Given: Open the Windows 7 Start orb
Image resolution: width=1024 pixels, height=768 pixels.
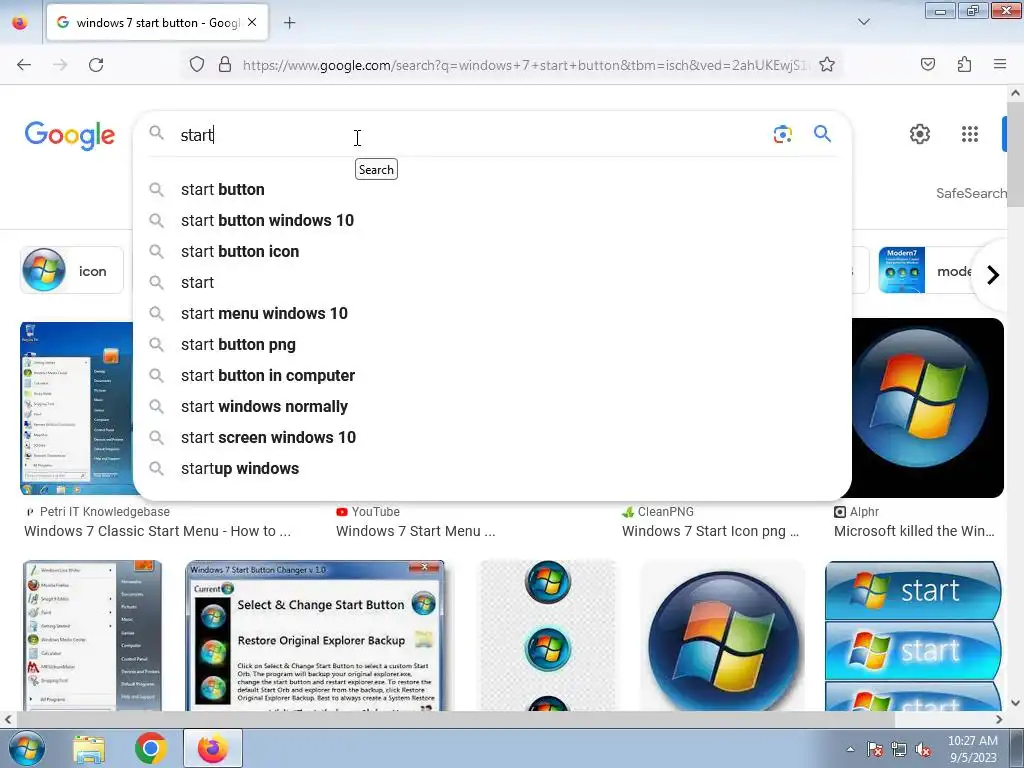Looking at the screenshot, I should coord(26,748).
